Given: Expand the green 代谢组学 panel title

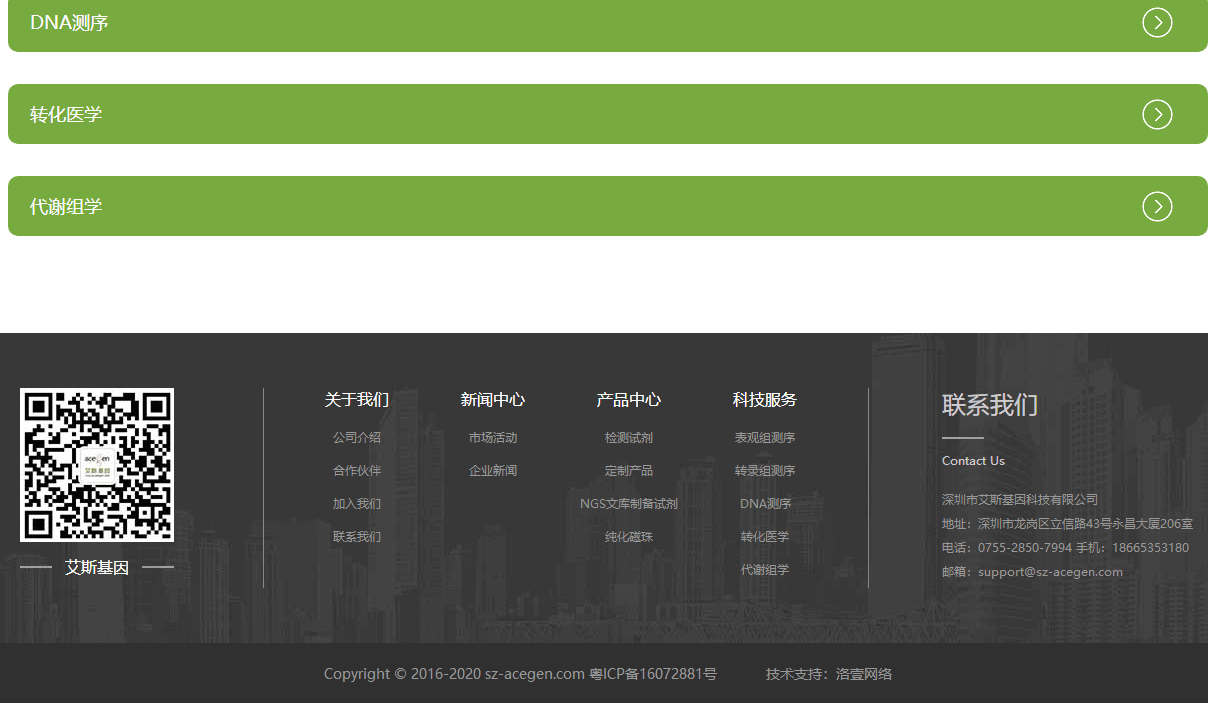Looking at the screenshot, I should [x=66, y=207].
